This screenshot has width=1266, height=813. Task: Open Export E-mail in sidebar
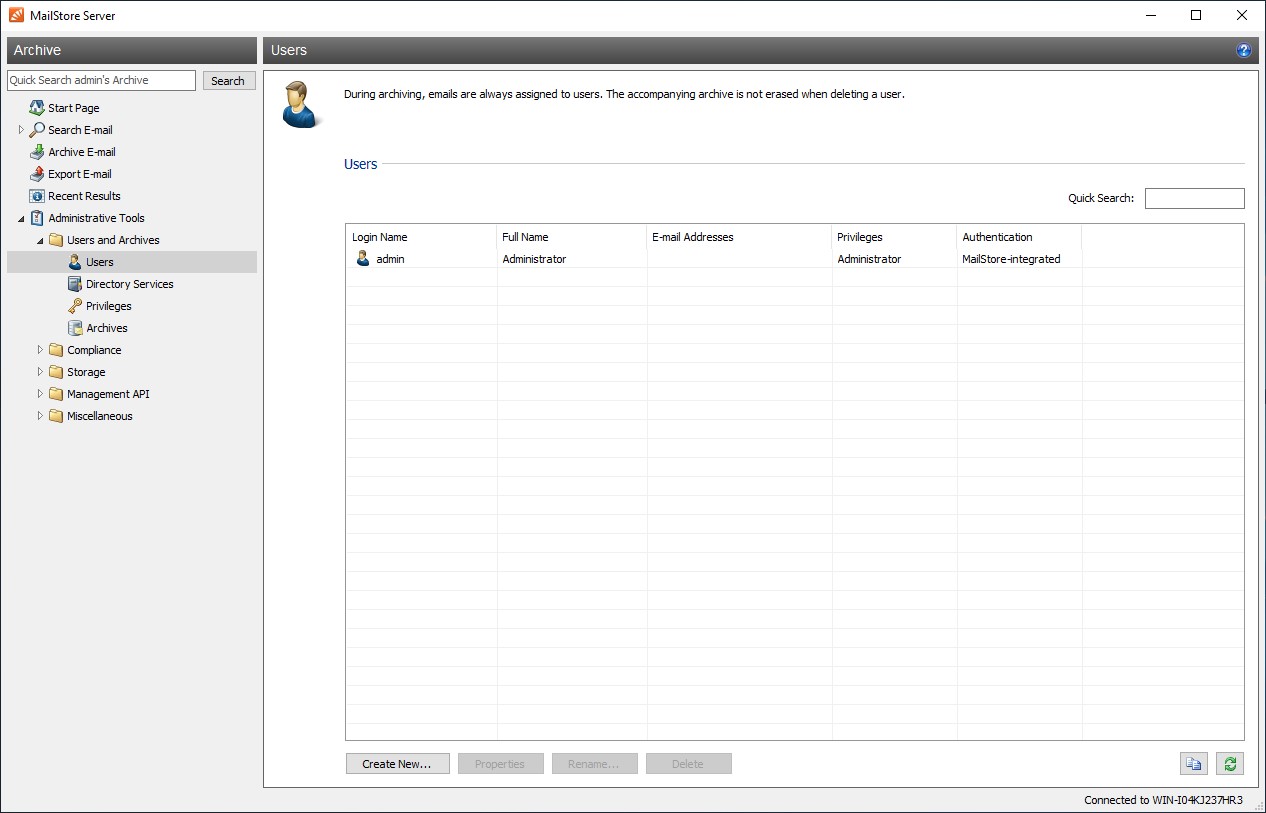pos(79,174)
